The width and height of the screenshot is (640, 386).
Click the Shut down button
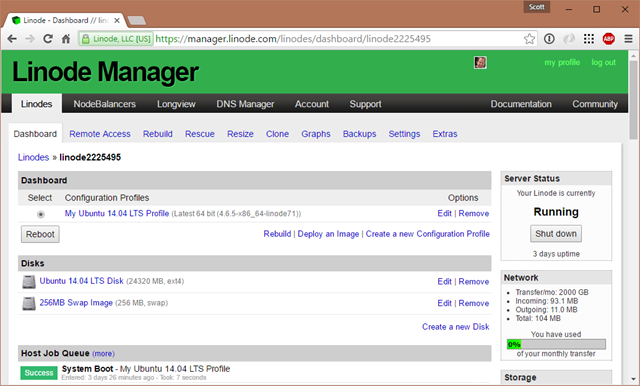coord(556,234)
